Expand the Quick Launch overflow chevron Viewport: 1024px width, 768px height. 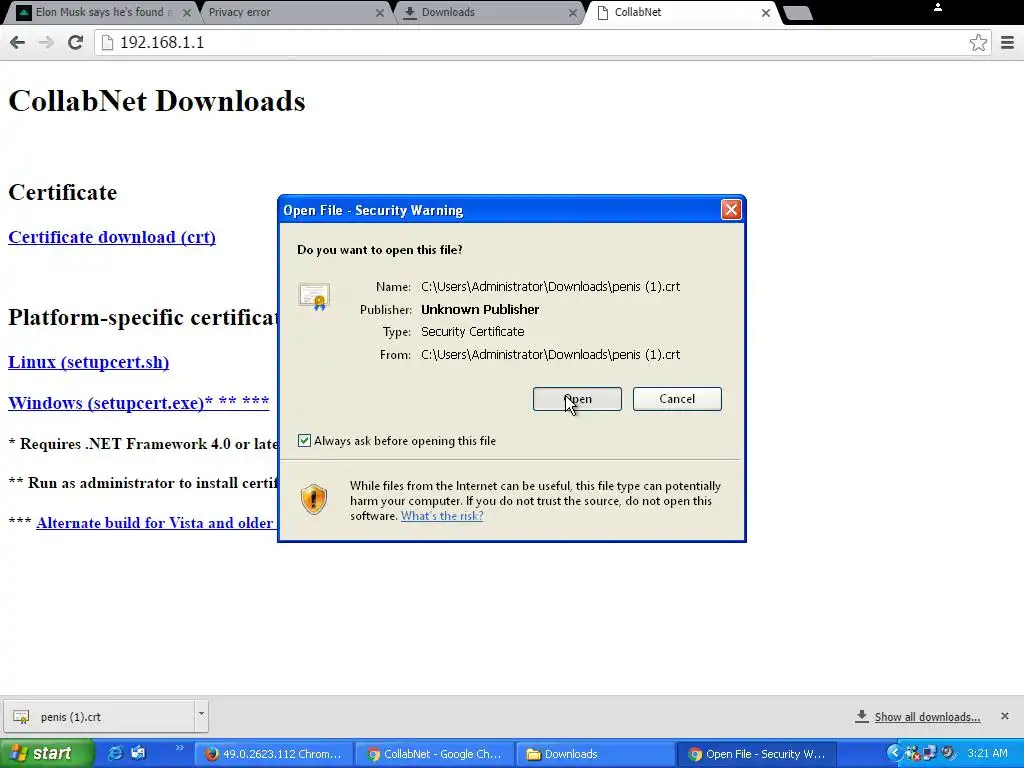[180, 748]
